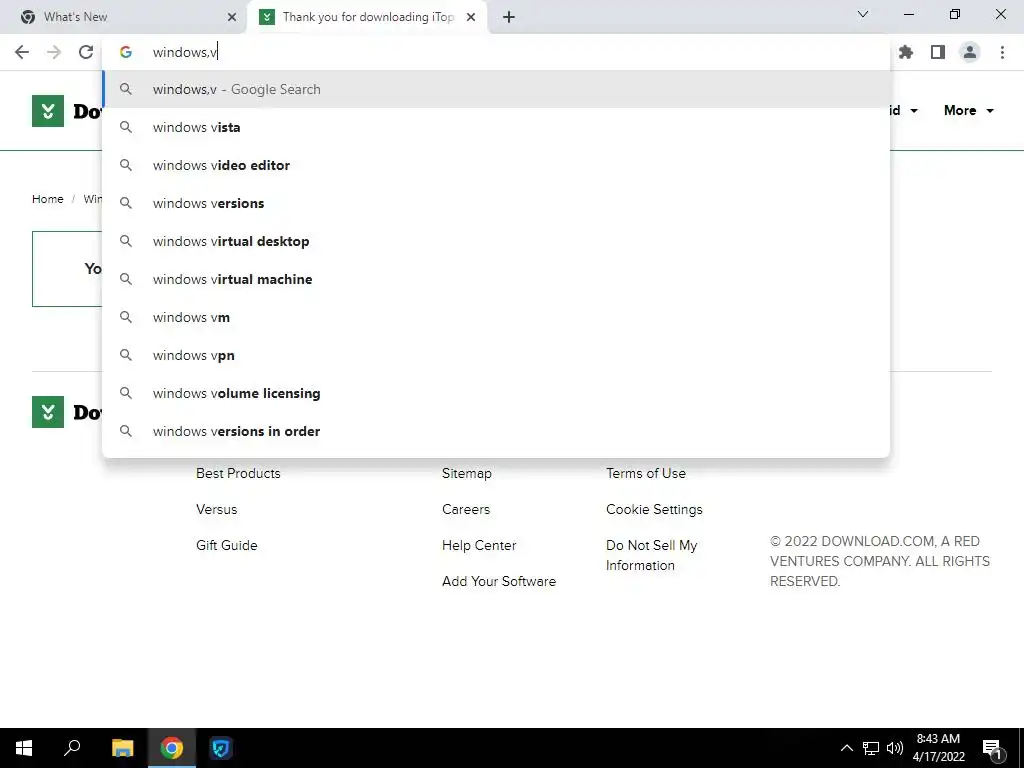Screen dimensions: 1024x768
Task: Click the Download.com green logo in header
Action: pos(48,111)
